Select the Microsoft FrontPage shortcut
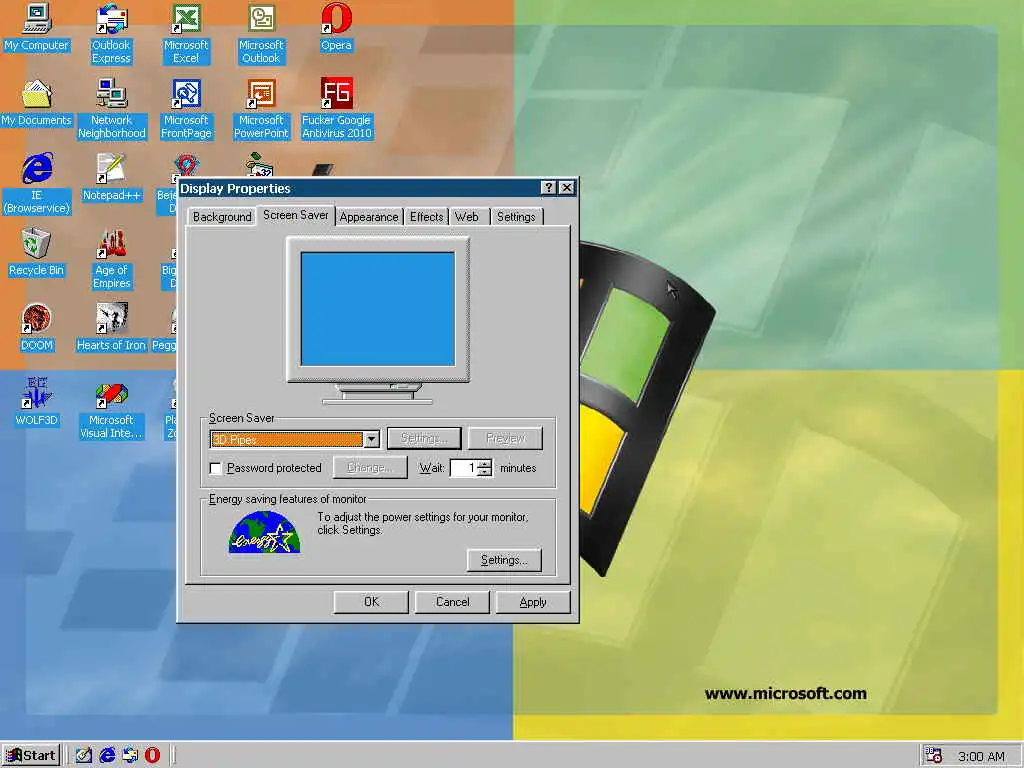This screenshot has width=1024, height=768. coord(186,109)
